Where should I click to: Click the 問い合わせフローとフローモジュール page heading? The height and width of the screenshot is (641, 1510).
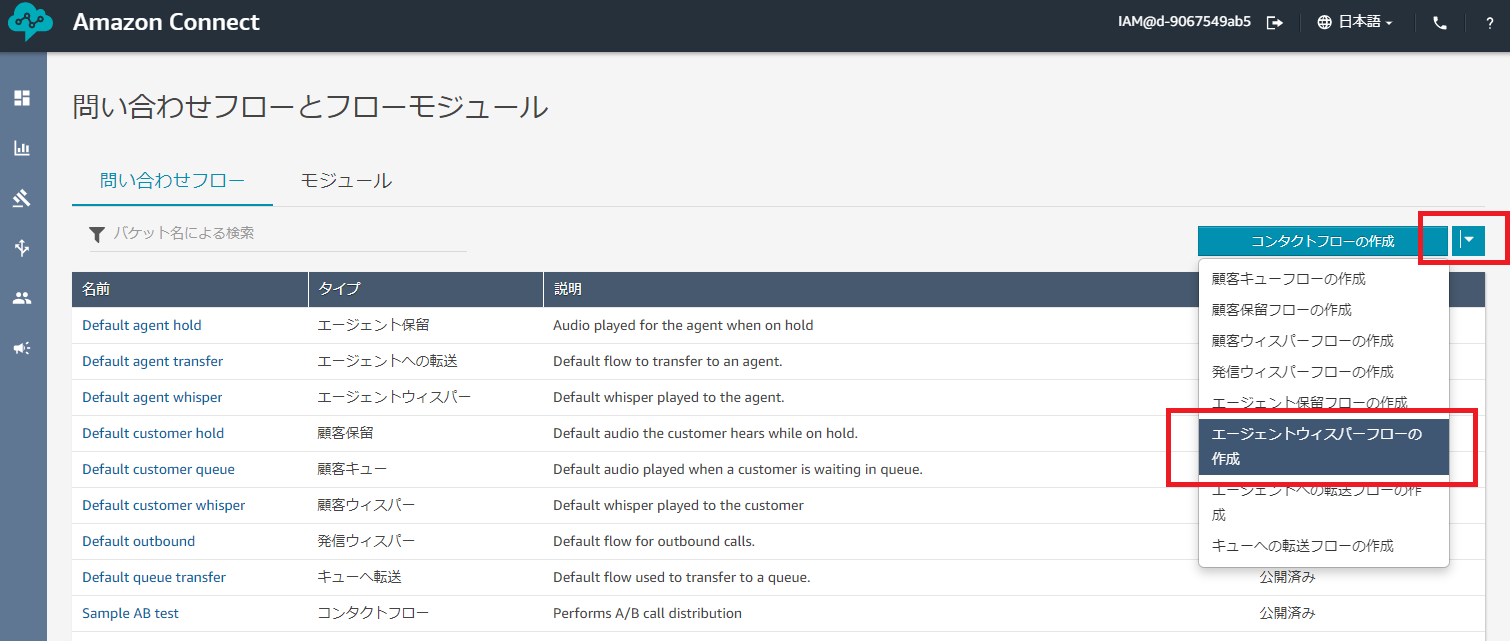[310, 107]
